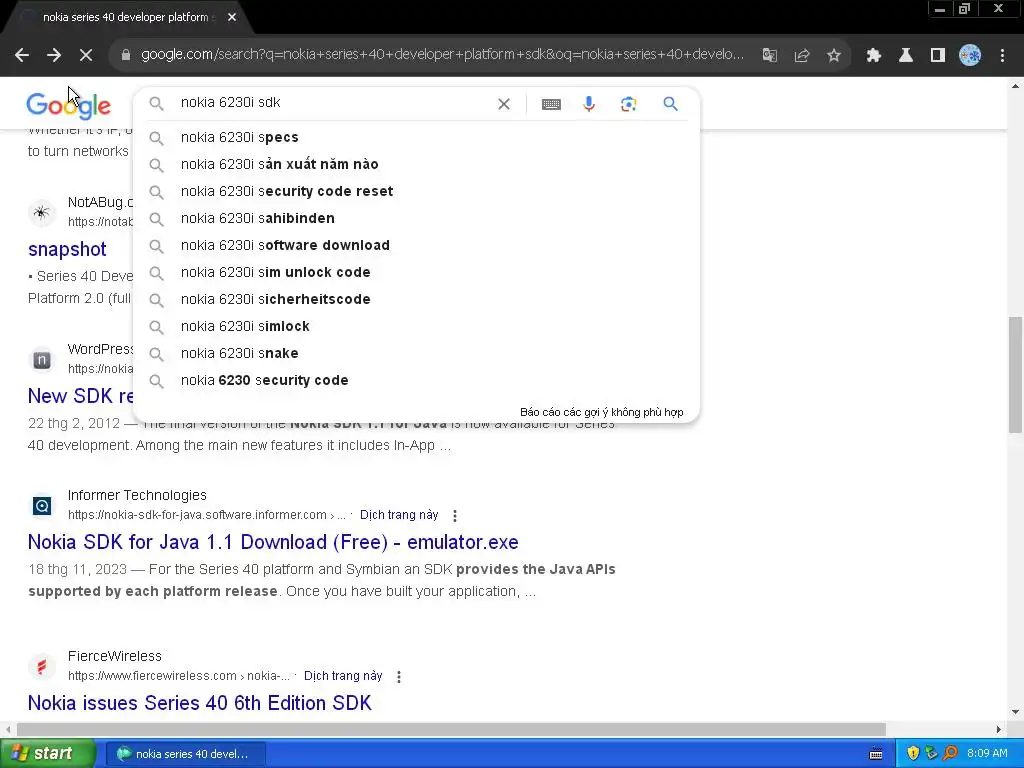Screen dimensions: 1024x768
Task: View site info lock icon
Action: pyautogui.click(x=126, y=56)
